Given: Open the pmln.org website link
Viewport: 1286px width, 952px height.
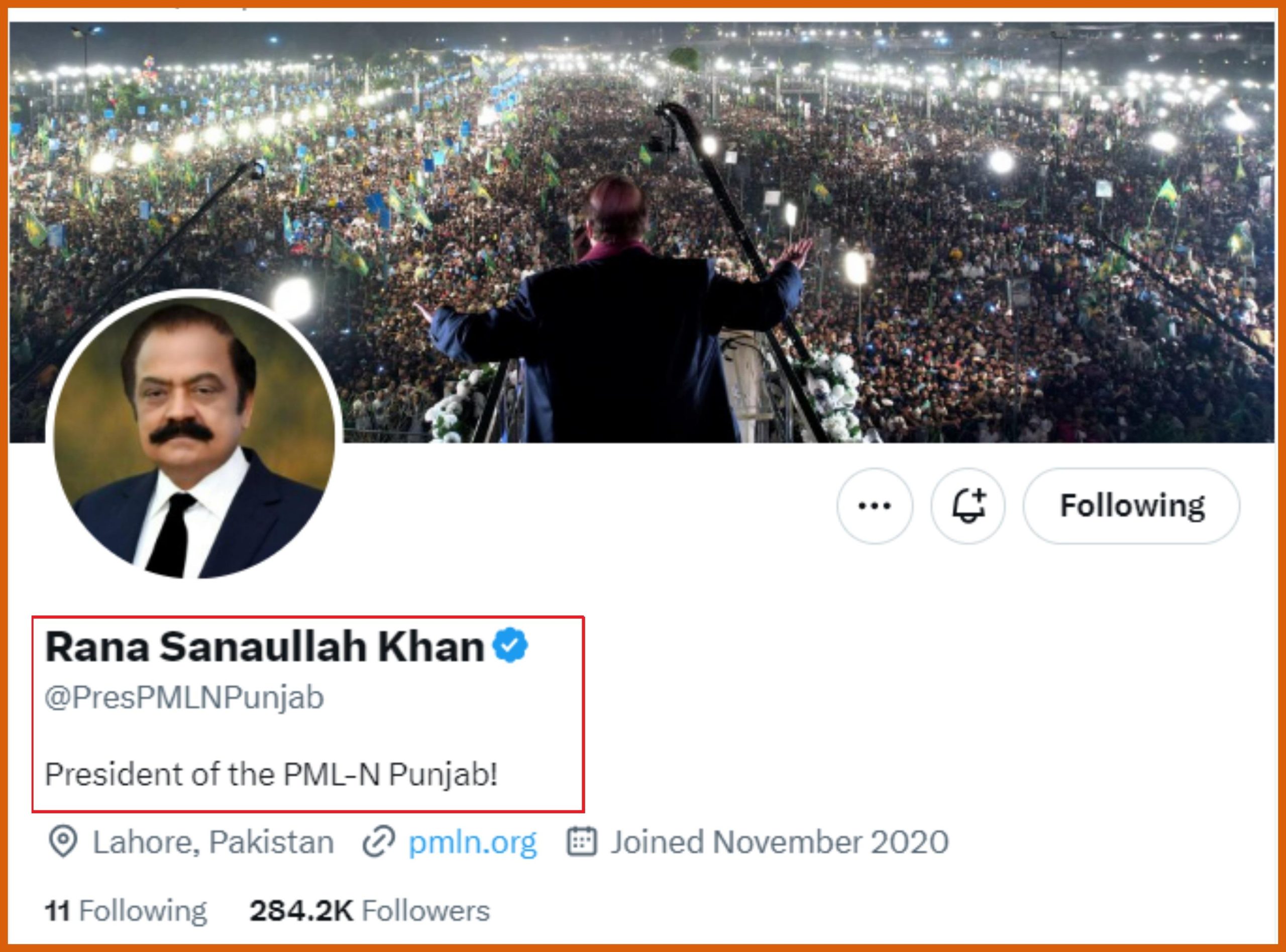Looking at the screenshot, I should [473, 842].
